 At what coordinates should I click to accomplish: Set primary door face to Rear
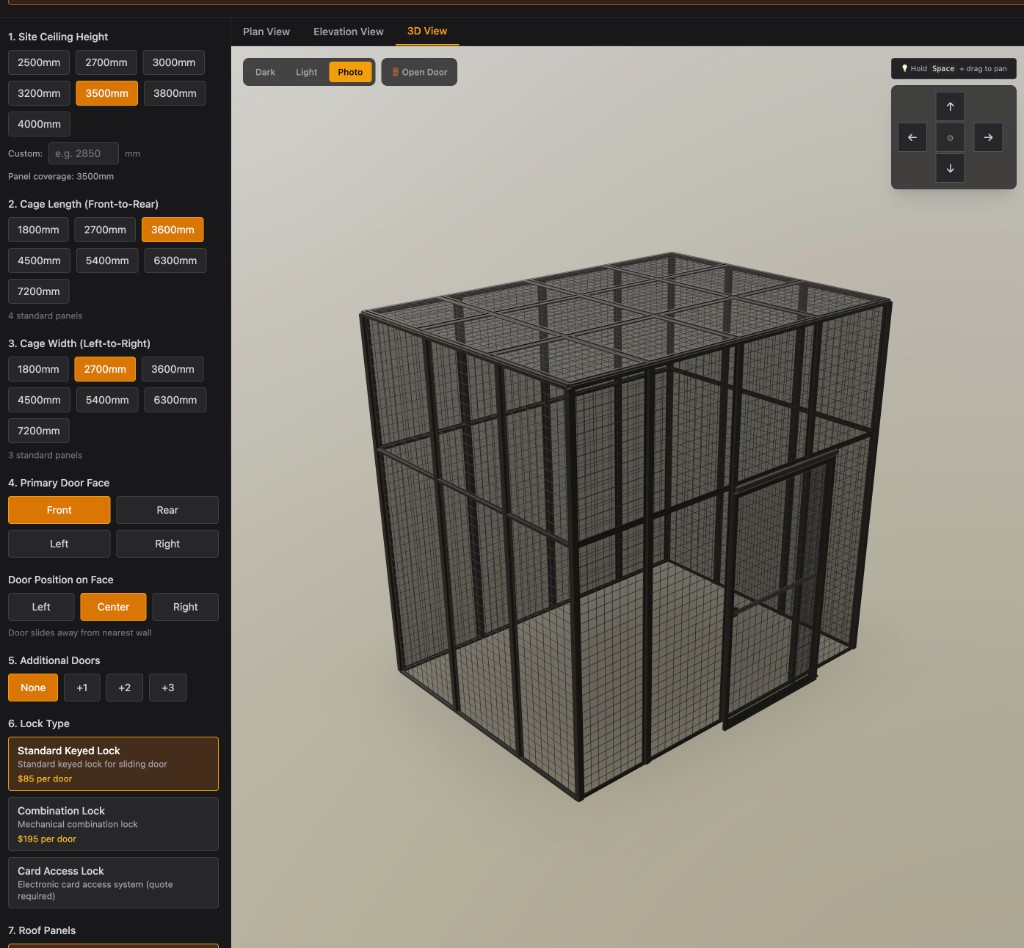167,510
